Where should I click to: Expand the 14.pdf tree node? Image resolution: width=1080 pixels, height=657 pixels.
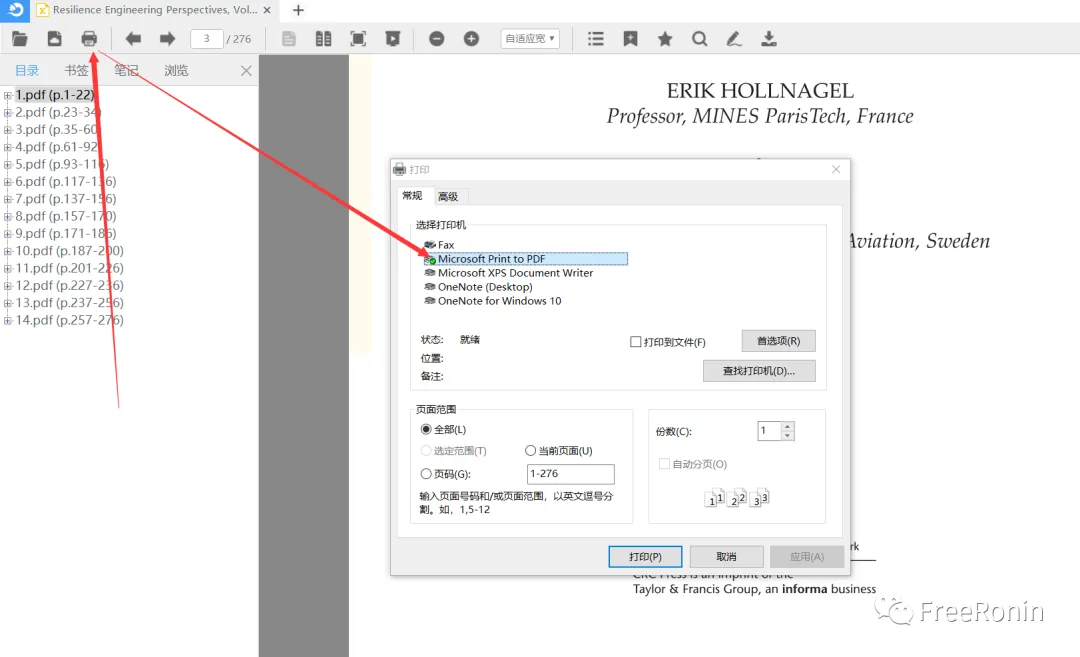pos(8,320)
